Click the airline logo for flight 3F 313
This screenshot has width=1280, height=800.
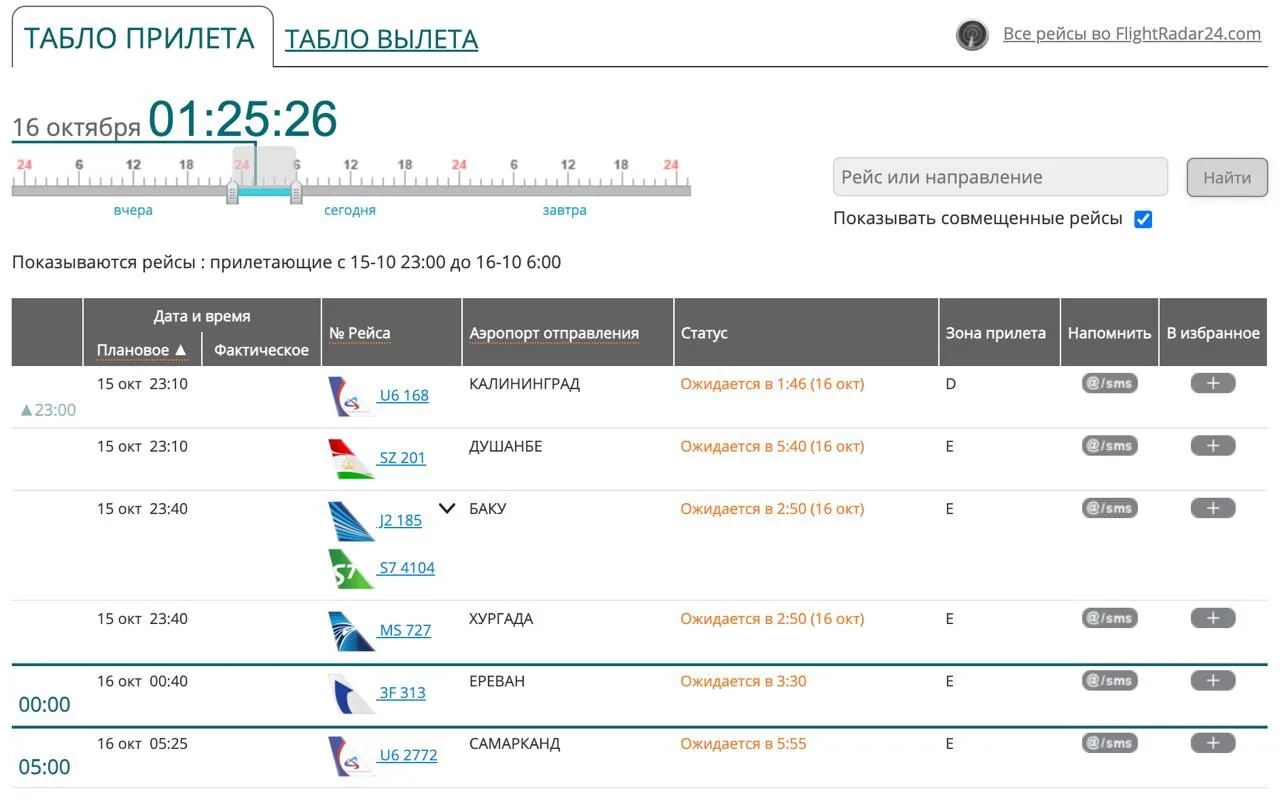click(351, 694)
